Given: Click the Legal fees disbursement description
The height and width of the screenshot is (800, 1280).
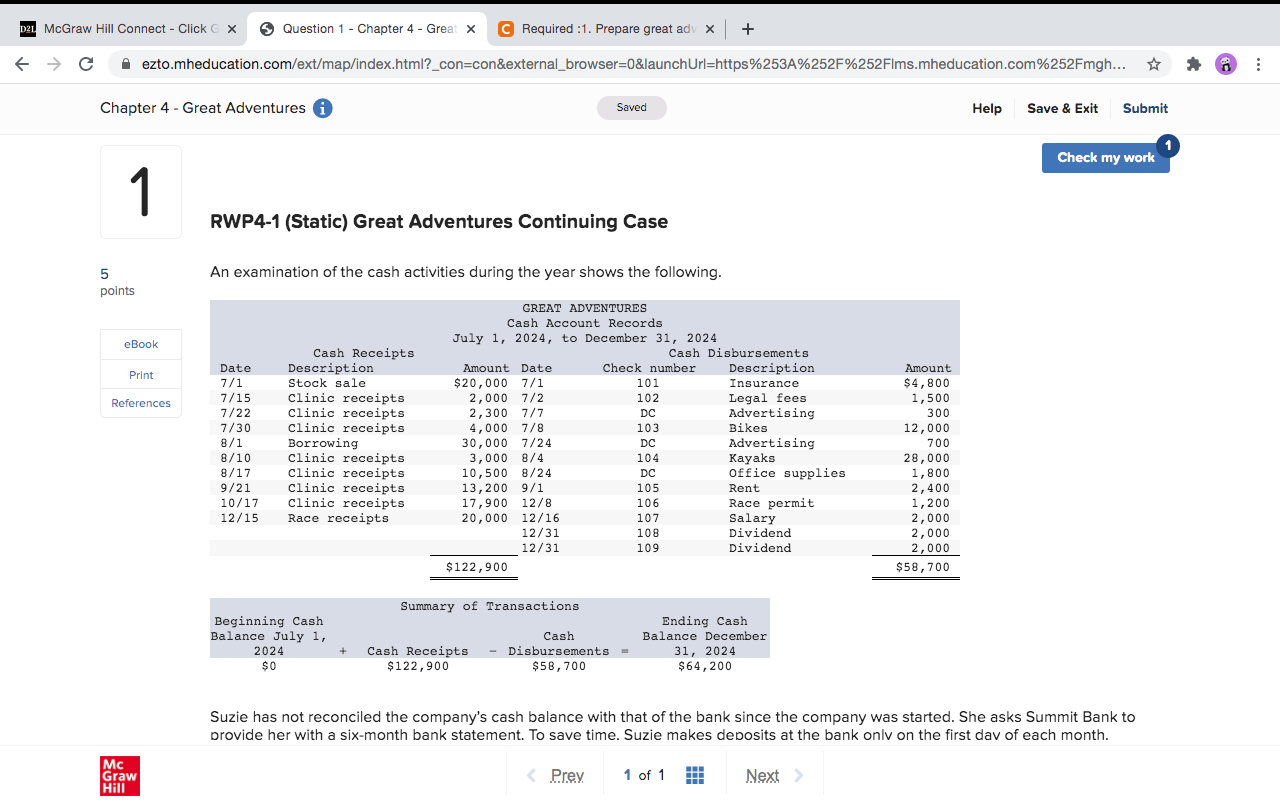Looking at the screenshot, I should point(768,398).
